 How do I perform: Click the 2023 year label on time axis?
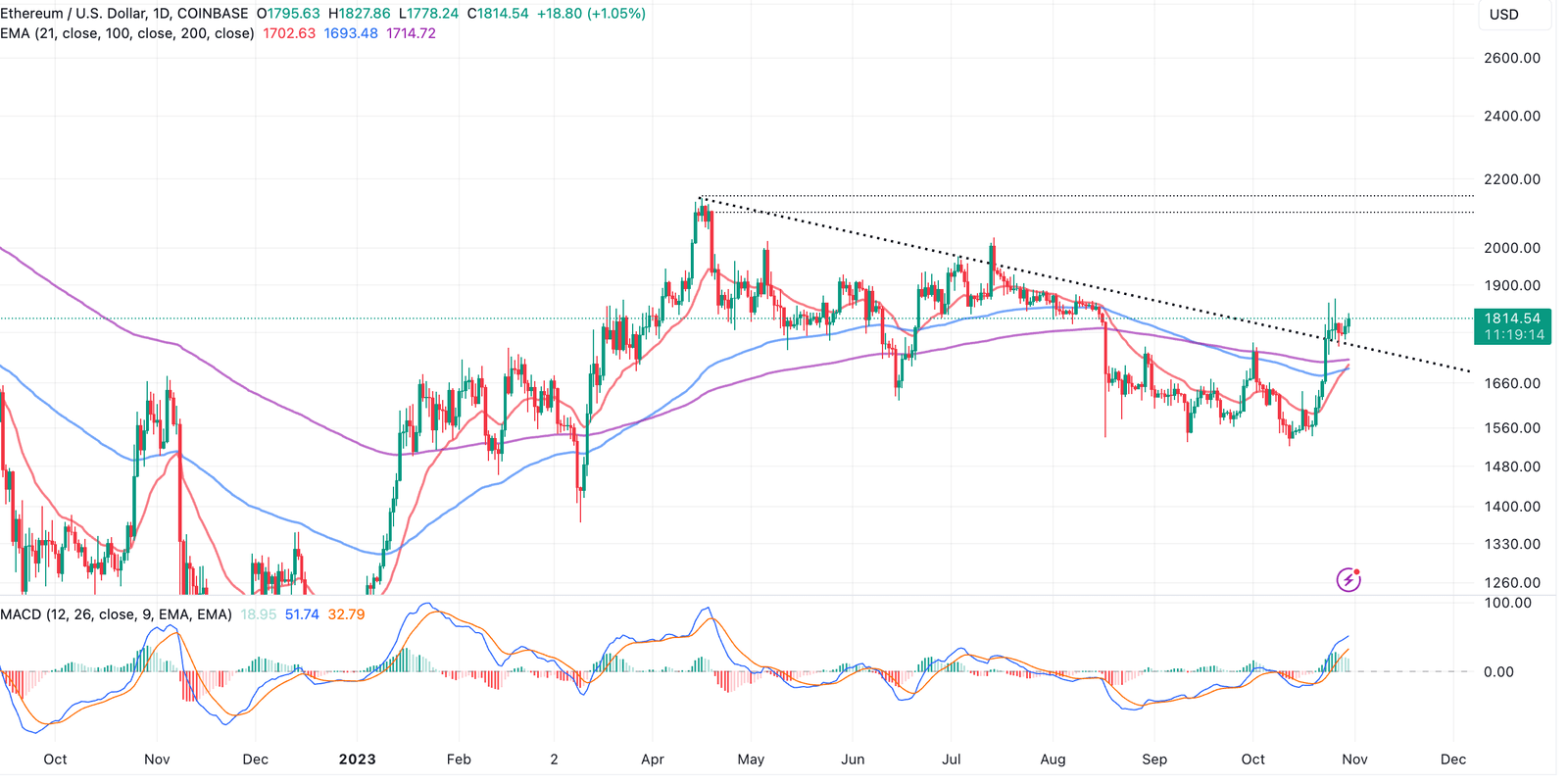coord(357,759)
